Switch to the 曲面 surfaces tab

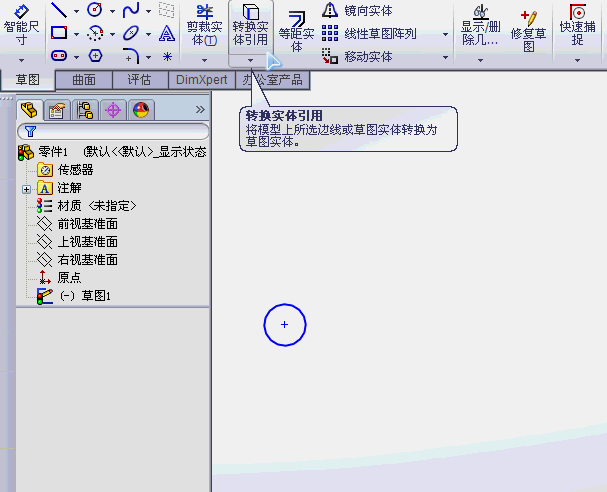84,80
